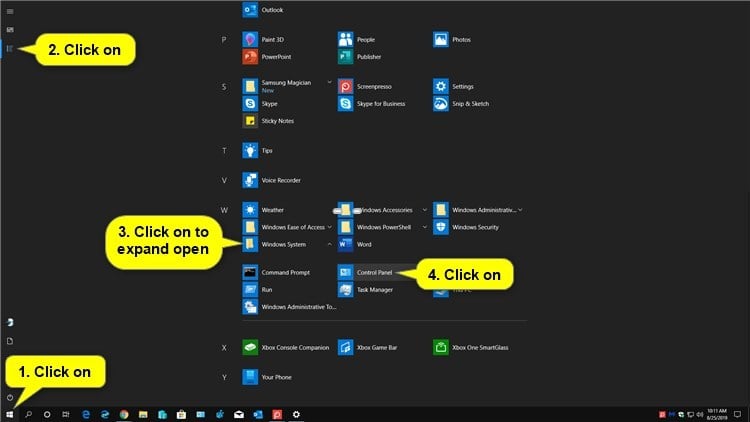Open Snip & Sketch
The width and height of the screenshot is (750, 422).
[461, 103]
